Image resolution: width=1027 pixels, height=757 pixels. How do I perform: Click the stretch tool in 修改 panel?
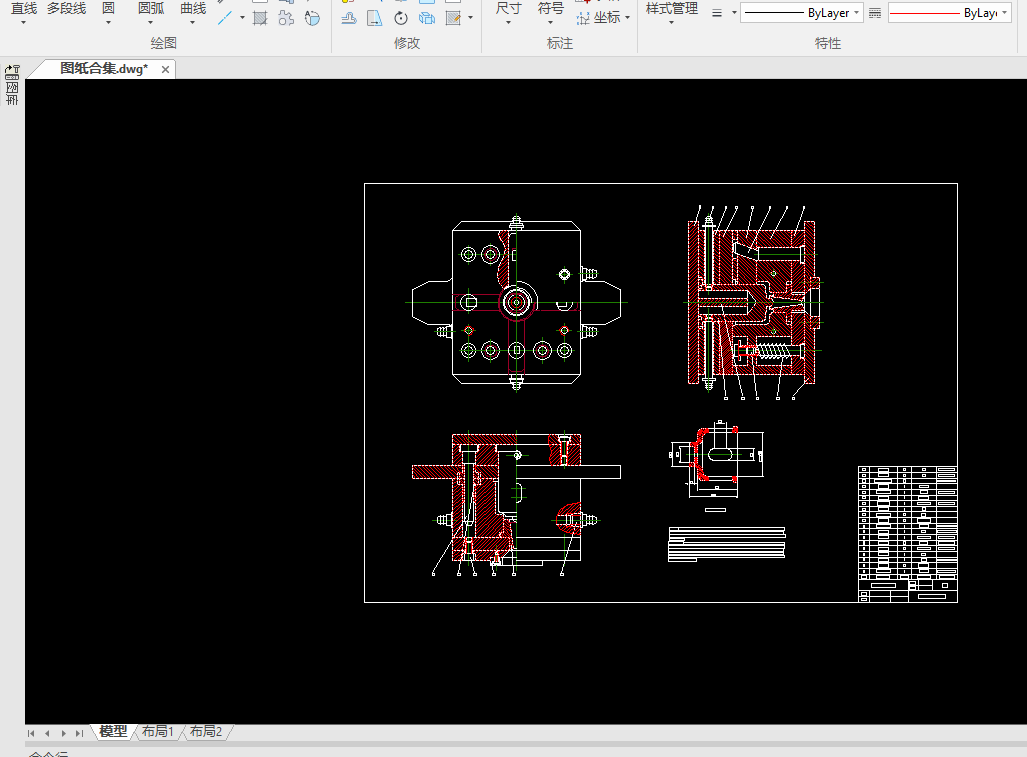coord(374,18)
